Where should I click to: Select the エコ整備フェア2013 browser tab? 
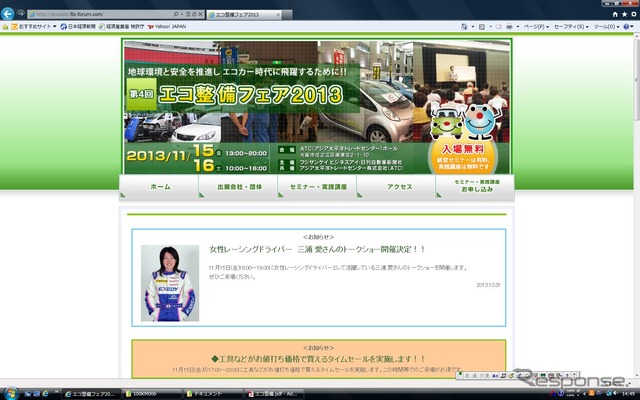[x=243, y=15]
